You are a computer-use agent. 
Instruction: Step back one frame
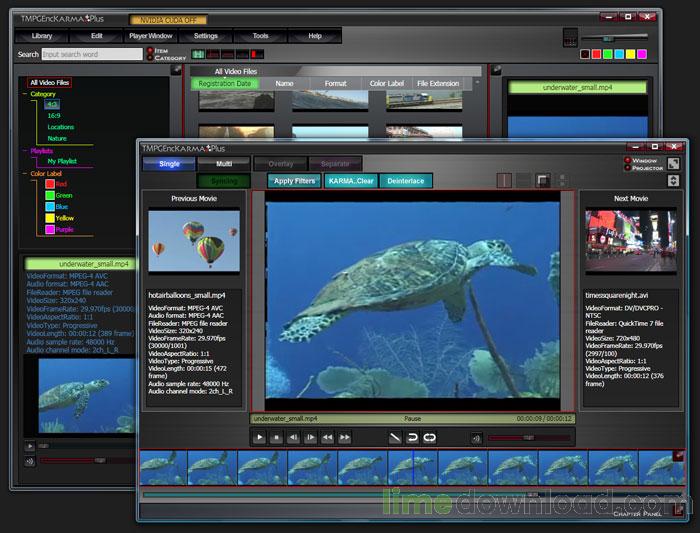(x=293, y=437)
